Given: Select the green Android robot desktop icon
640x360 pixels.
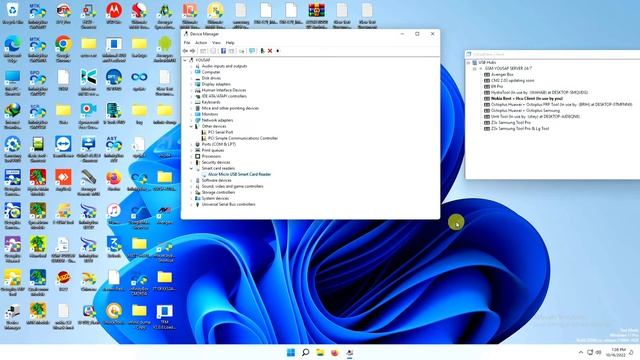Looking at the screenshot, I should [x=164, y=48].
